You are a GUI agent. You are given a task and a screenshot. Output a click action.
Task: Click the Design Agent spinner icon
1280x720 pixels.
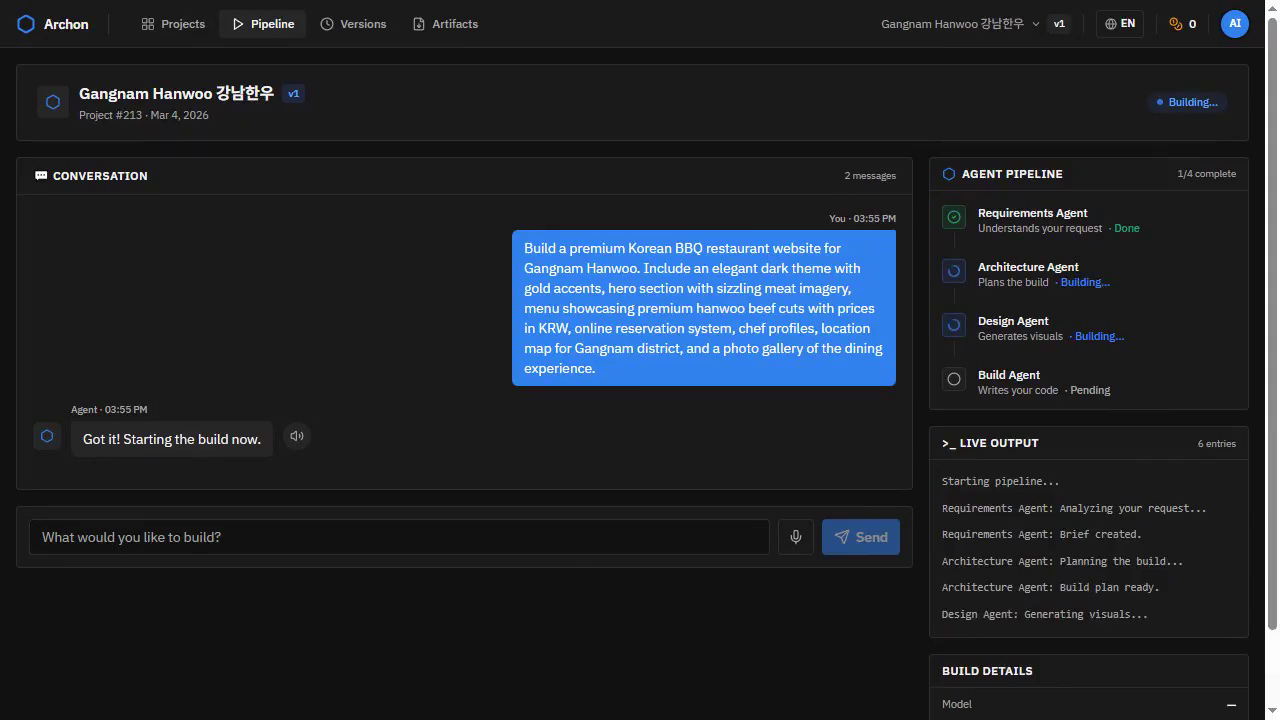coord(954,325)
